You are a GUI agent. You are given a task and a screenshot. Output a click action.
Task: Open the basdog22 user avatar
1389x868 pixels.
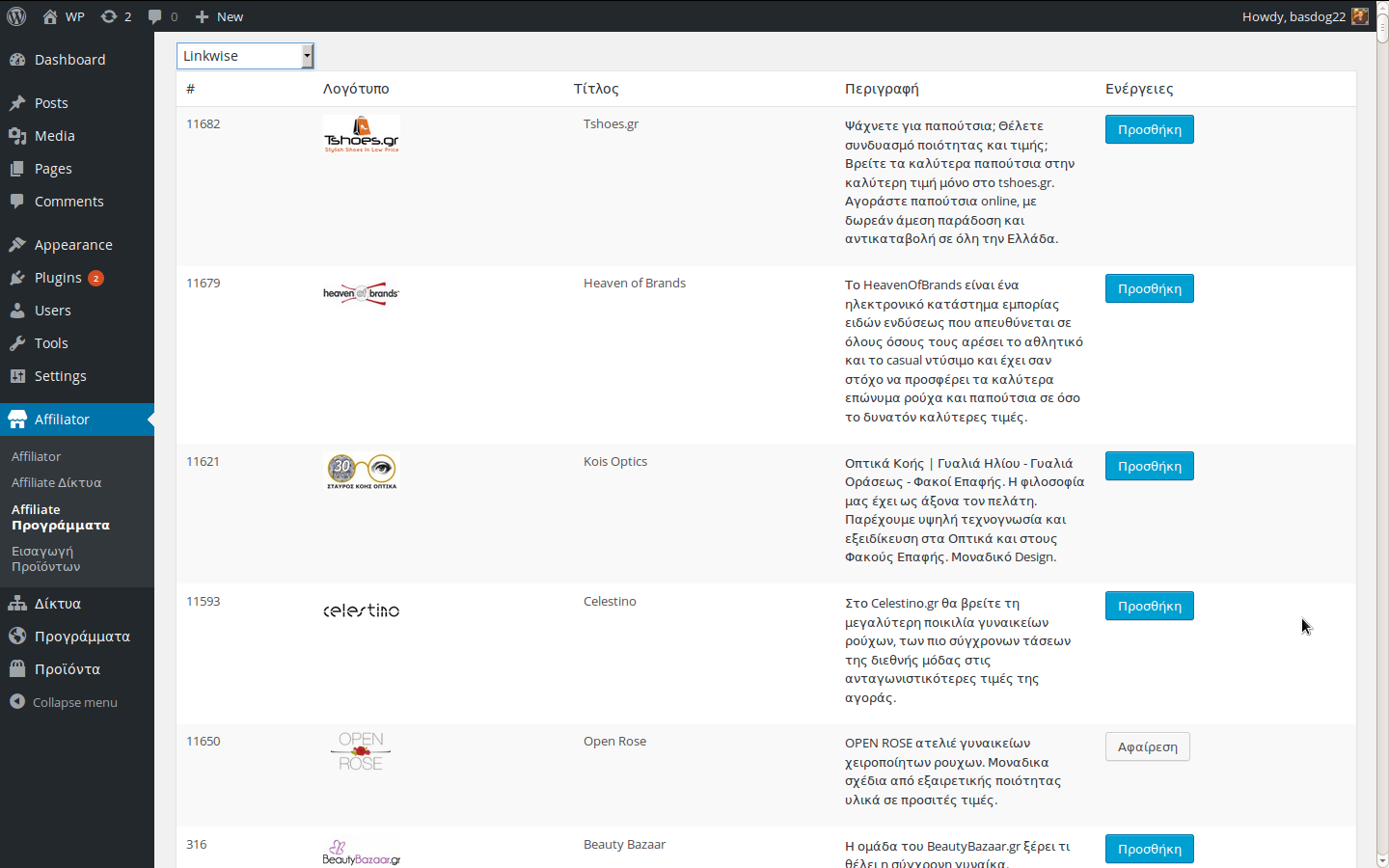[x=1360, y=16]
